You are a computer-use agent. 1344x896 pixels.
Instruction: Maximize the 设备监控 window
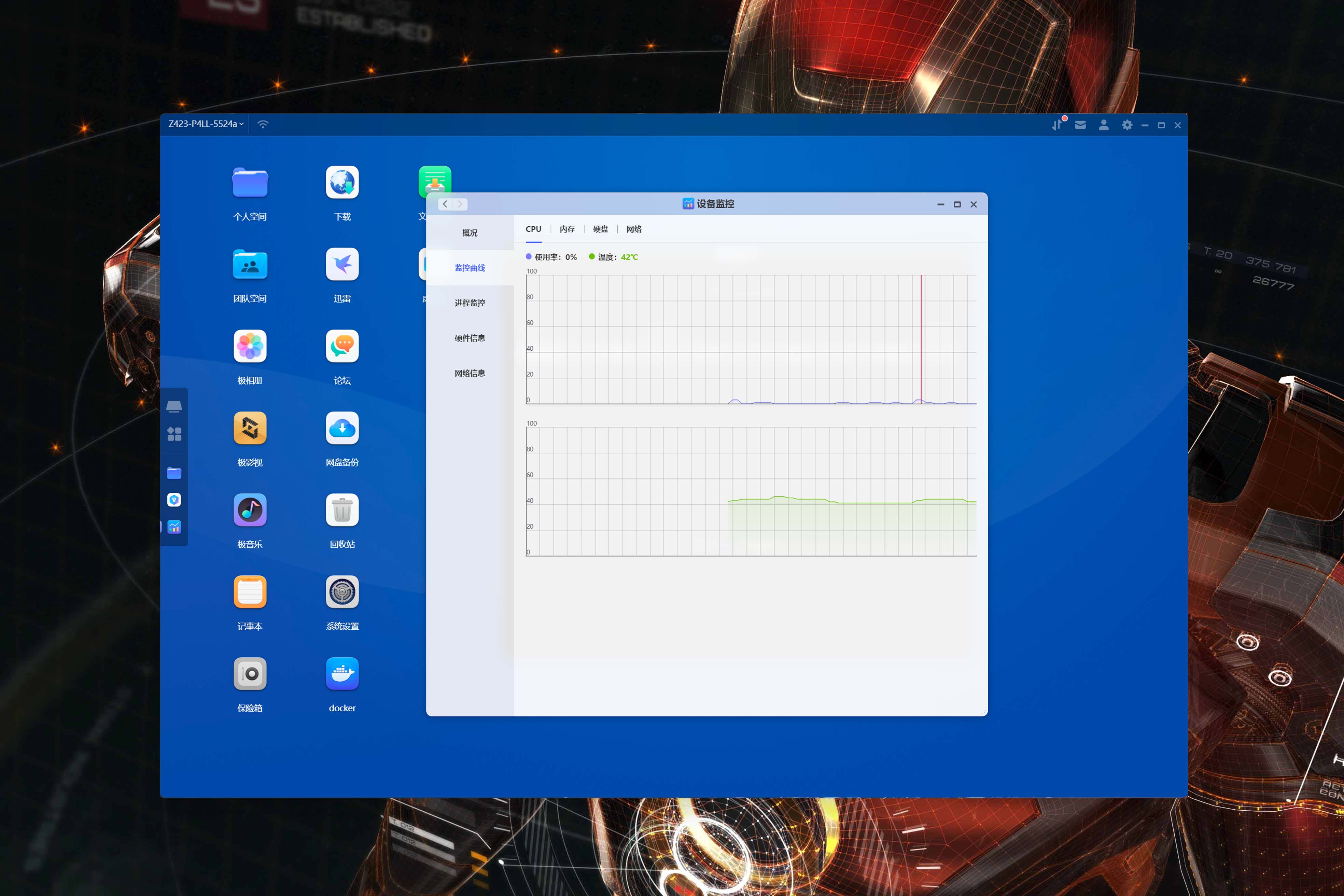coord(957,205)
